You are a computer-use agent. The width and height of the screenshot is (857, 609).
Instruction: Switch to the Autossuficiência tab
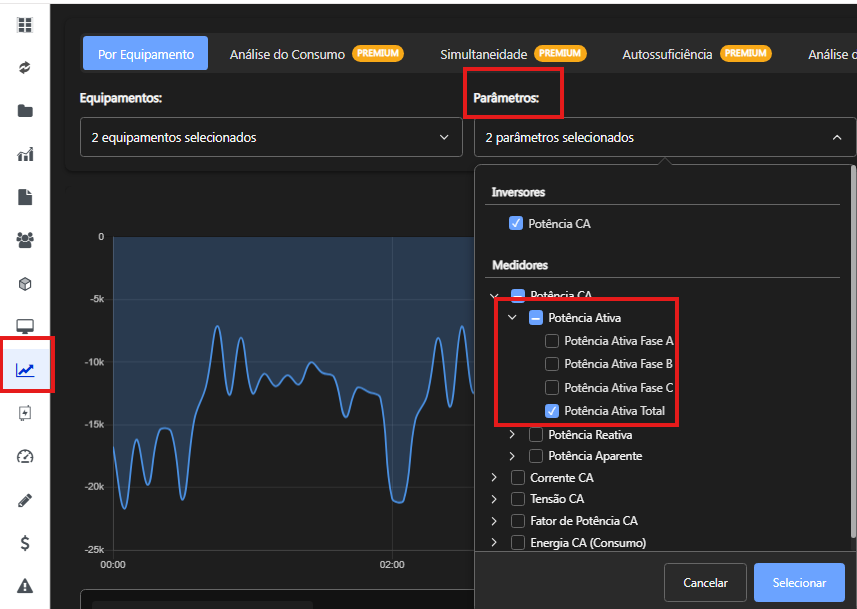[667, 54]
